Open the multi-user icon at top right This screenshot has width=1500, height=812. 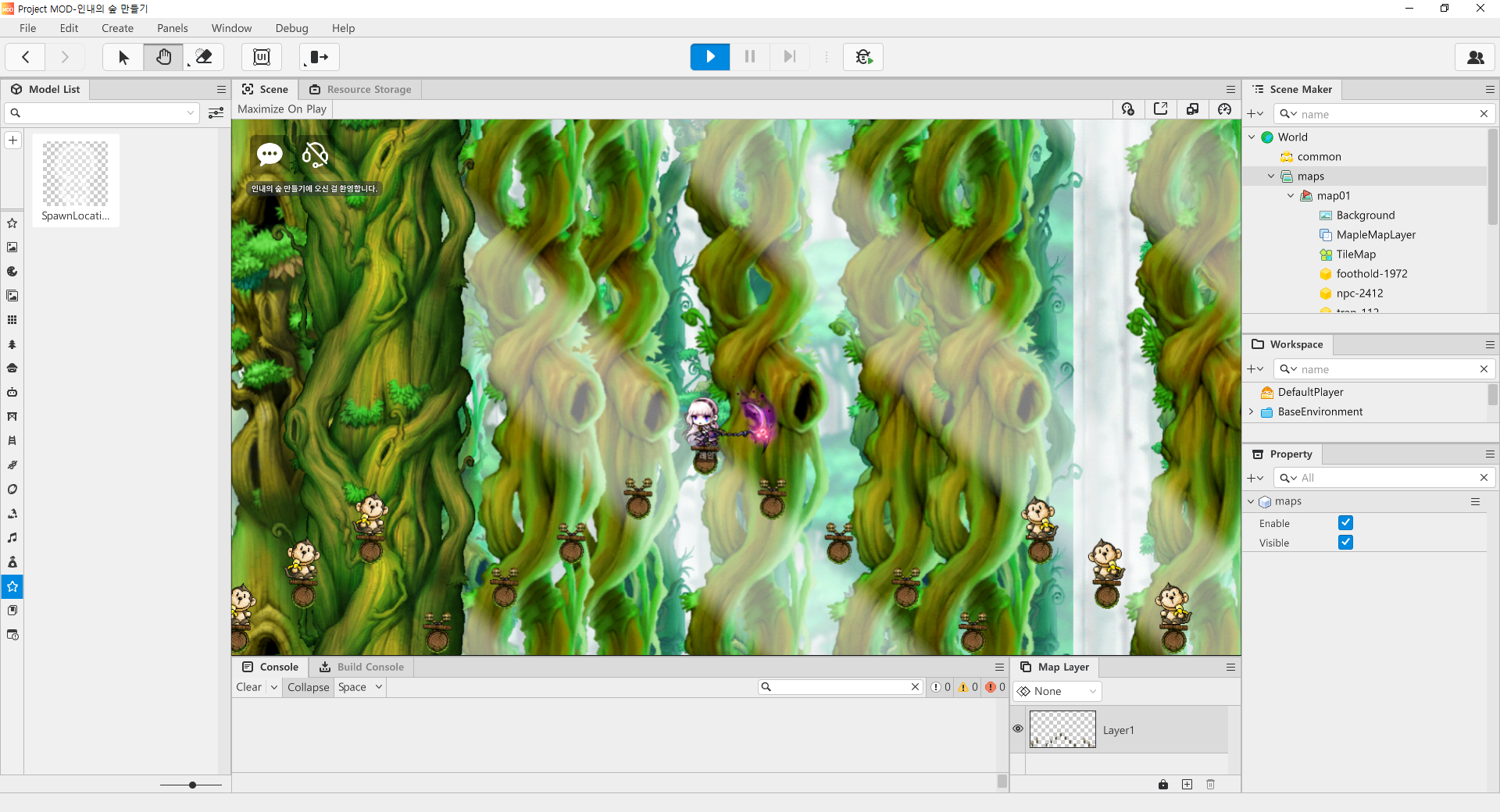click(x=1476, y=57)
